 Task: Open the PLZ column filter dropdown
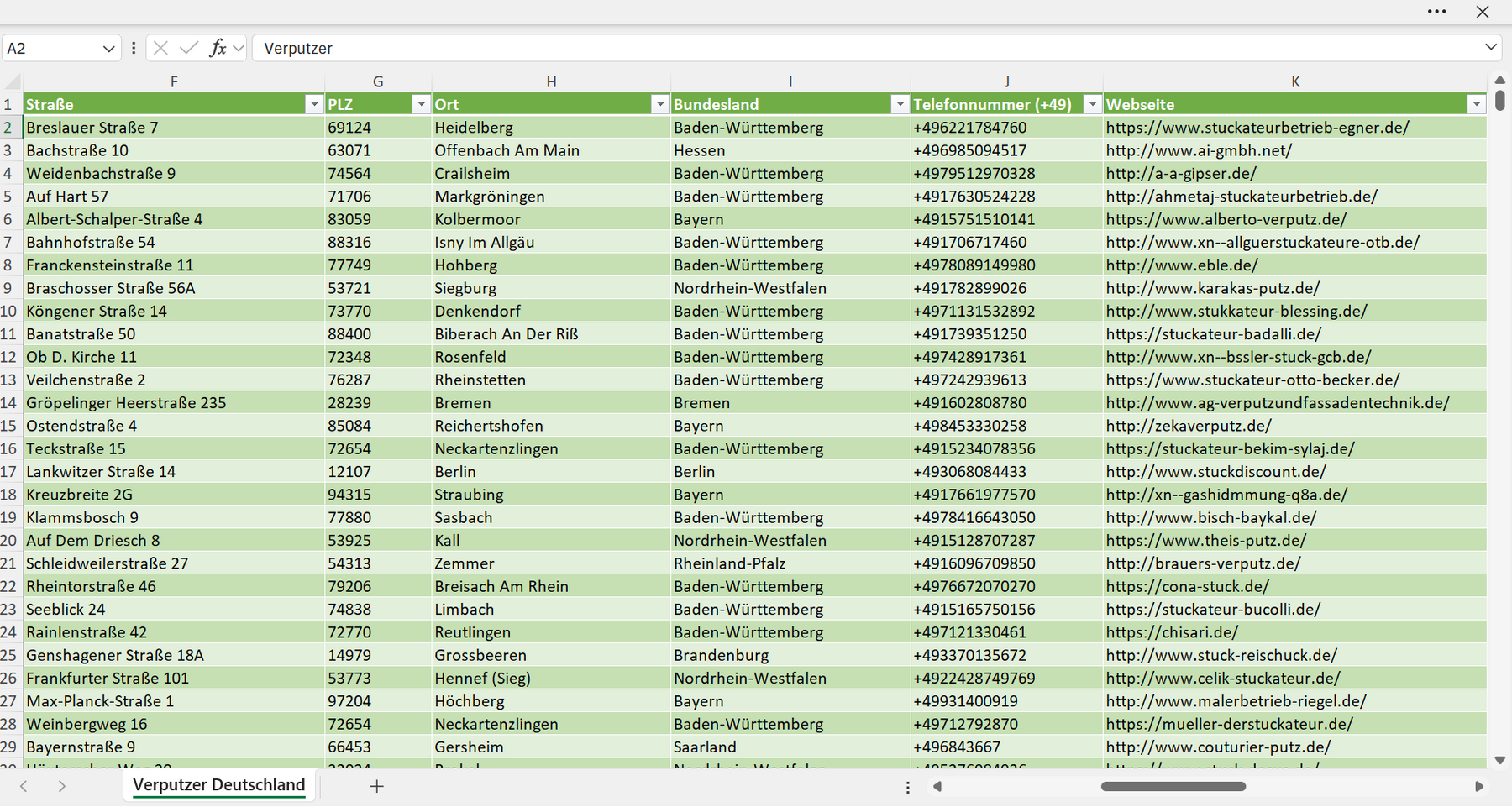(421, 104)
